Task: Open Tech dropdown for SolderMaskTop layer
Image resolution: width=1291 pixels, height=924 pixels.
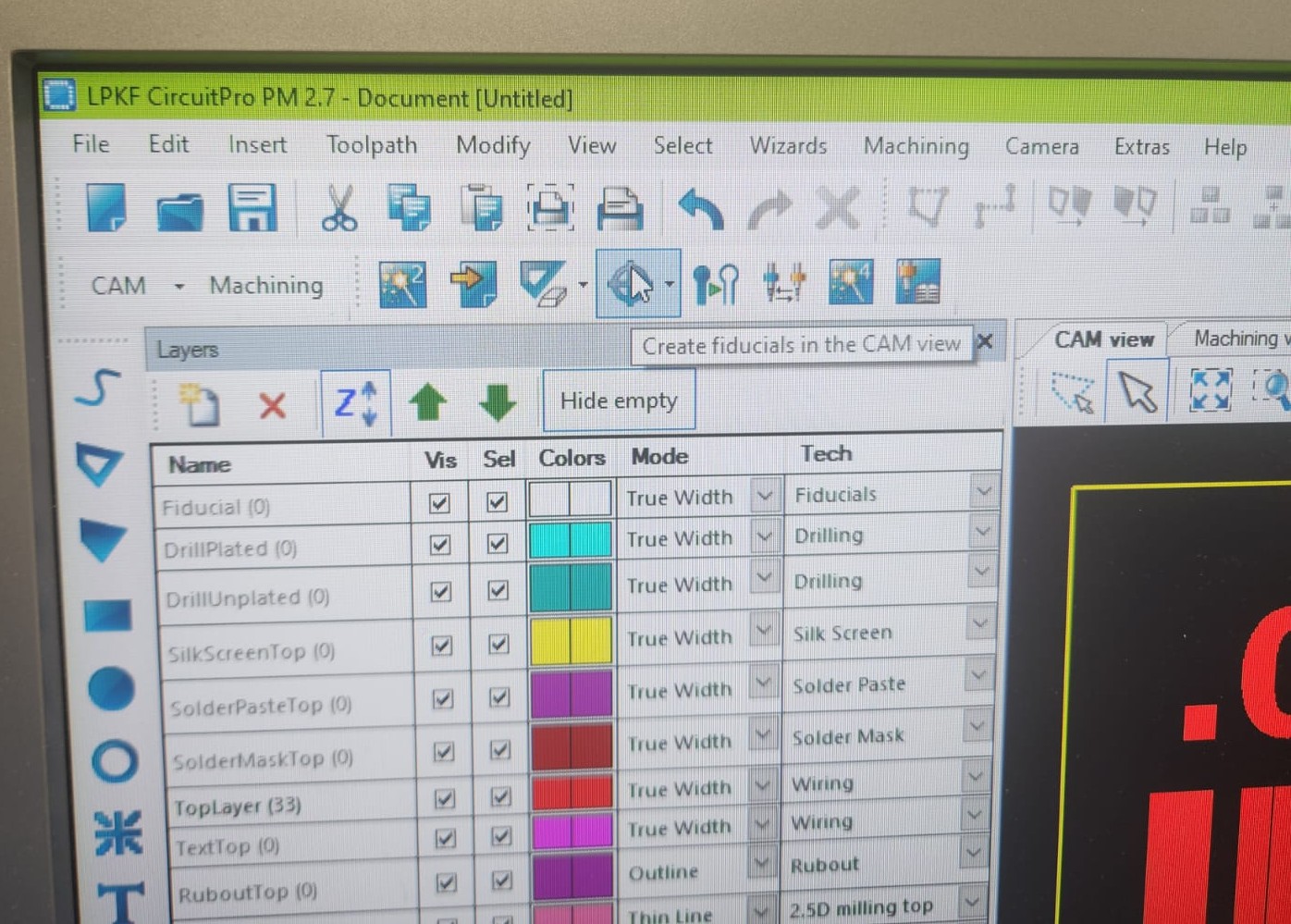Action: 976,728
